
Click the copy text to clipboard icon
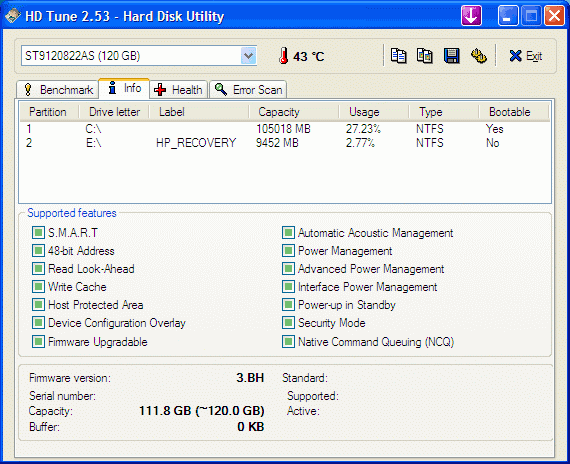pyautogui.click(x=398, y=56)
